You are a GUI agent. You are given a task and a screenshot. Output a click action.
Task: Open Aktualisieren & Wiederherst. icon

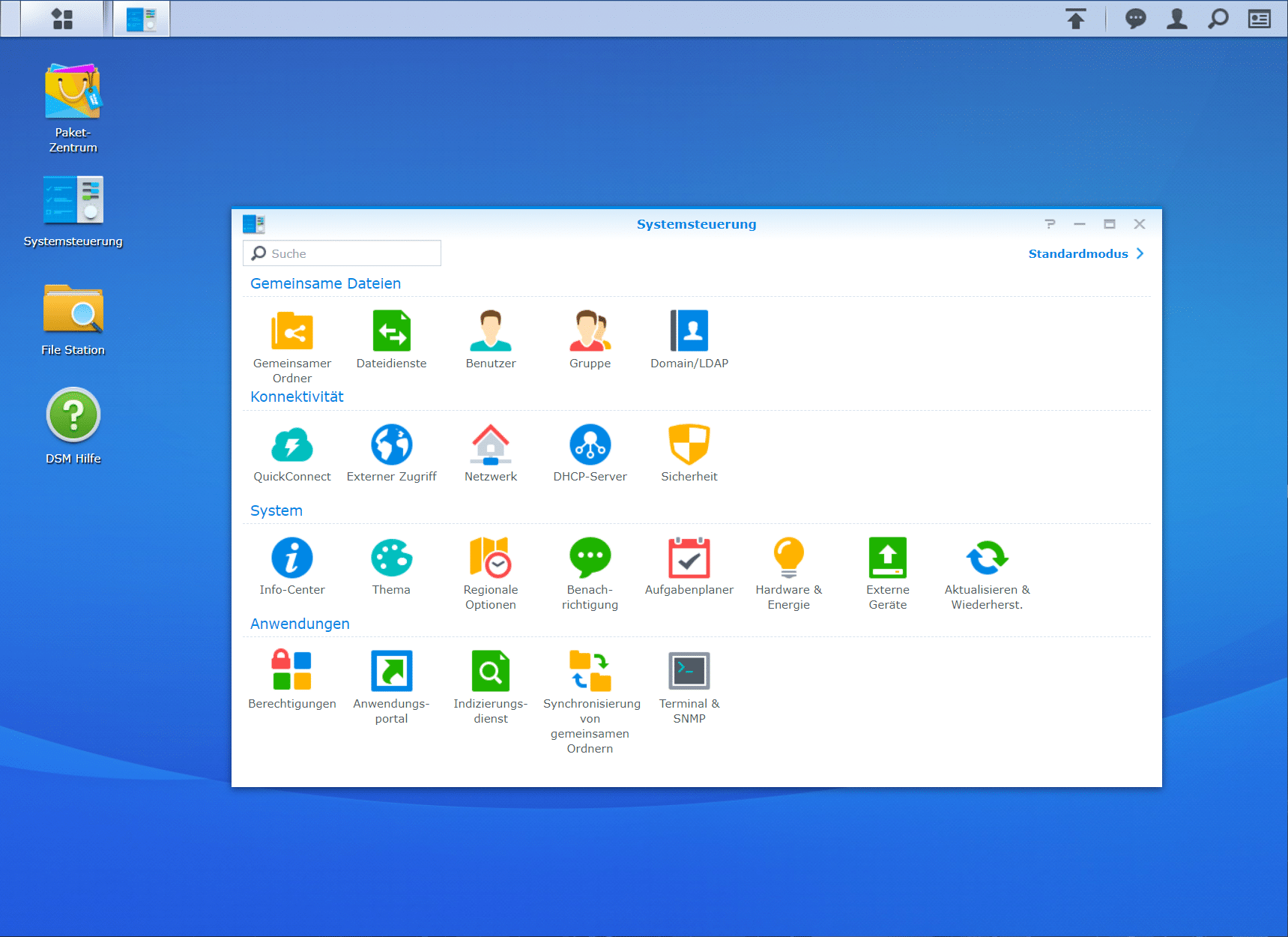(987, 558)
